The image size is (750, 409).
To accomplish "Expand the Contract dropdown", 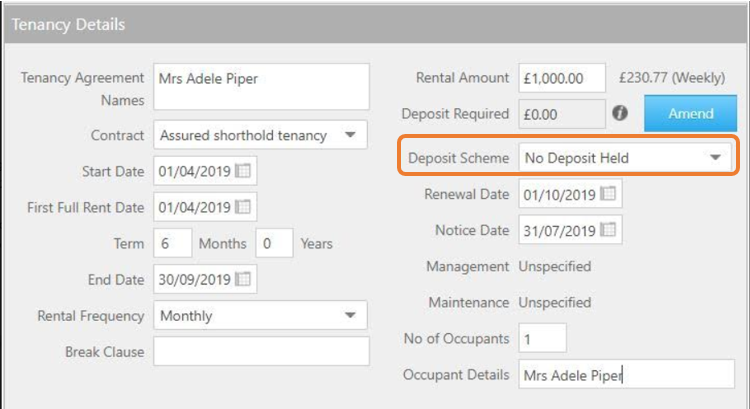I will point(350,135).
